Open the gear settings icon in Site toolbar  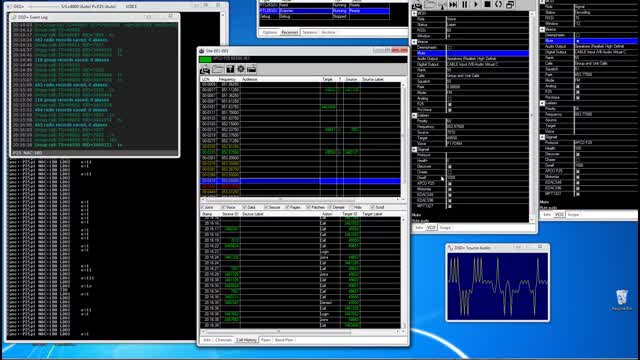point(241,69)
